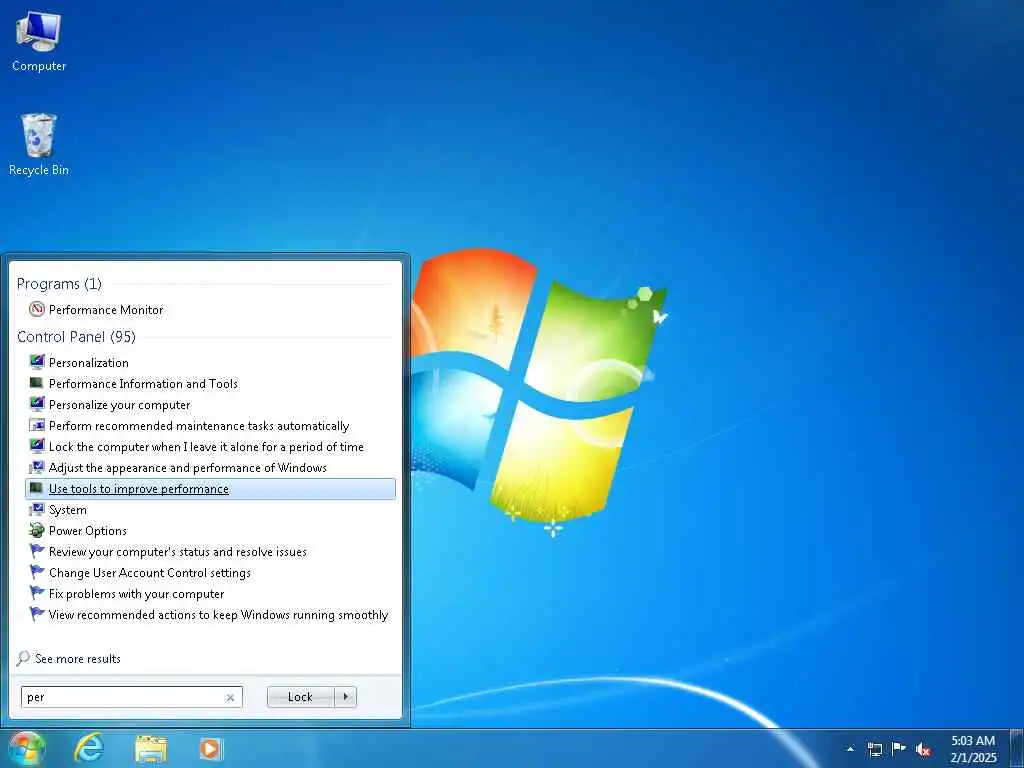Click the System result icon

(x=37, y=509)
